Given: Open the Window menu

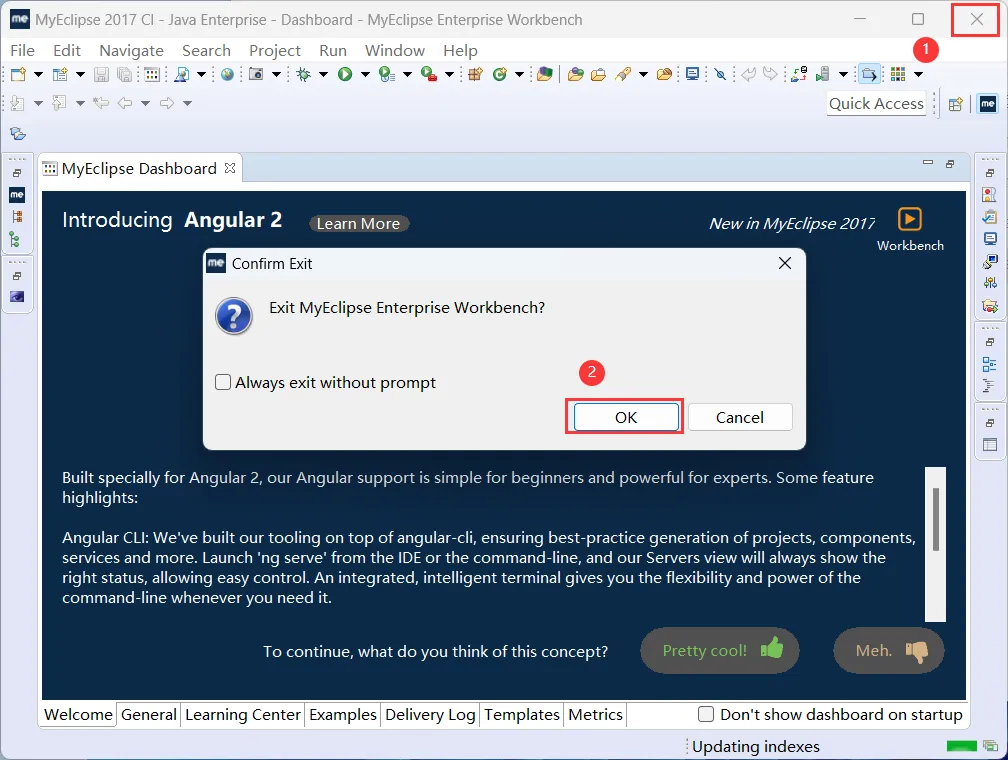Looking at the screenshot, I should point(395,51).
